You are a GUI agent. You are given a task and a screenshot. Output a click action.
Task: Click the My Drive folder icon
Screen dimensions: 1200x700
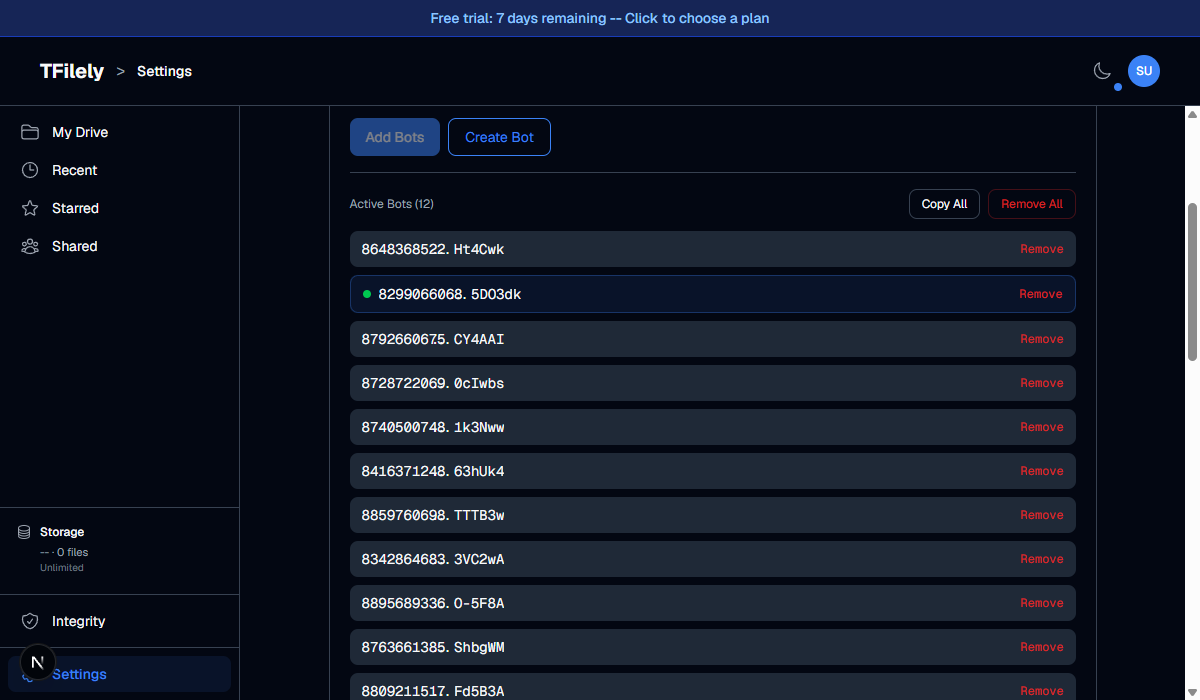[30, 132]
